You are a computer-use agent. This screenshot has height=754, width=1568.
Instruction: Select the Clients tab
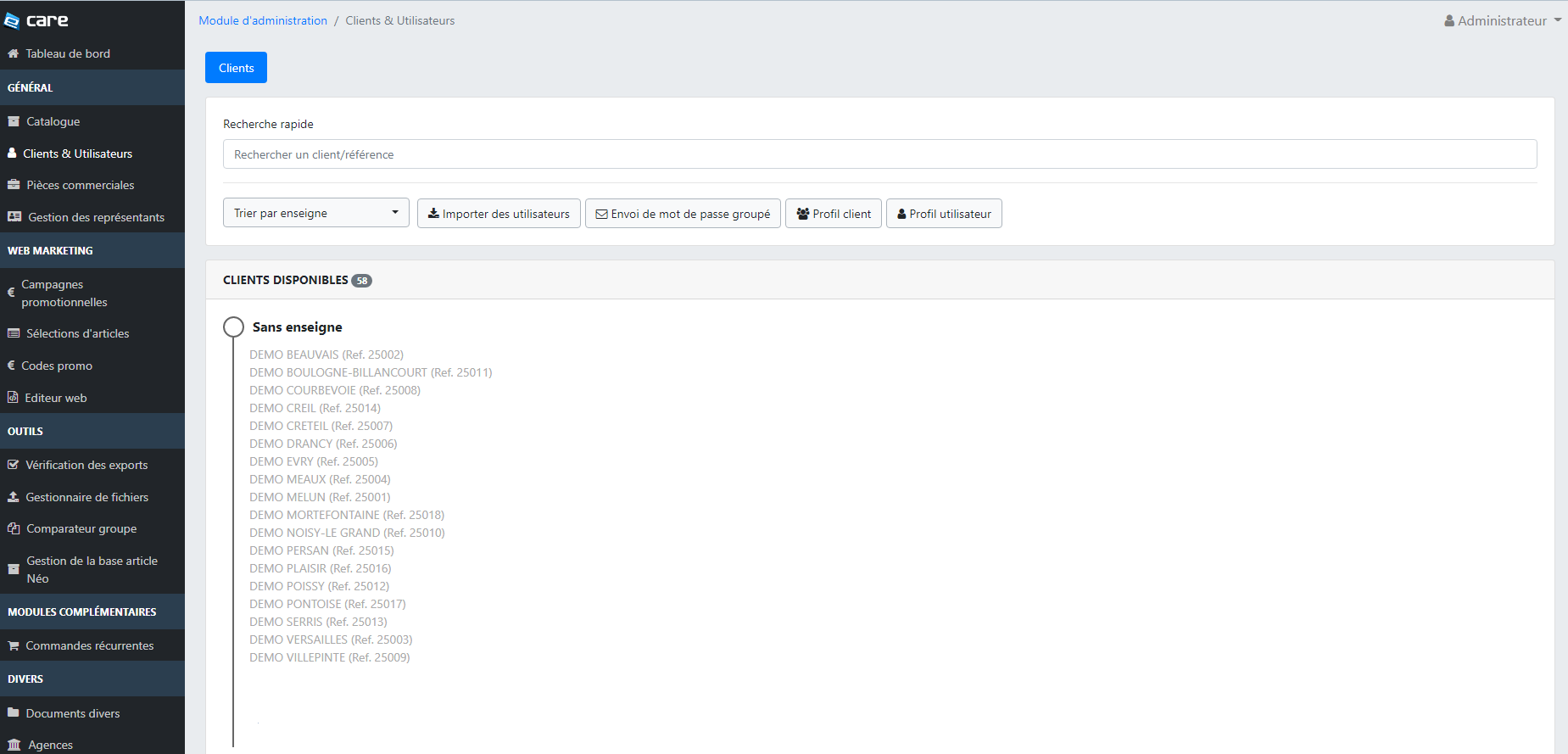tap(236, 68)
